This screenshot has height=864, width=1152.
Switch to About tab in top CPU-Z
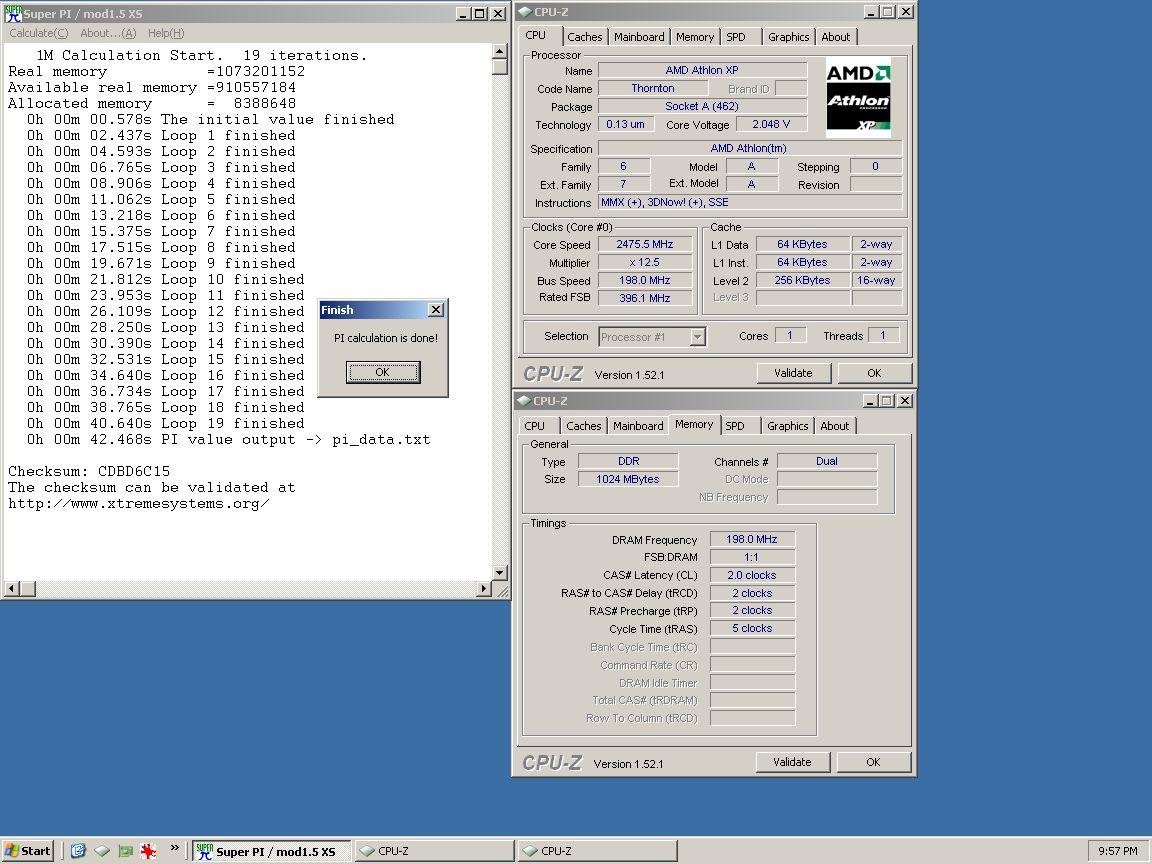point(835,37)
